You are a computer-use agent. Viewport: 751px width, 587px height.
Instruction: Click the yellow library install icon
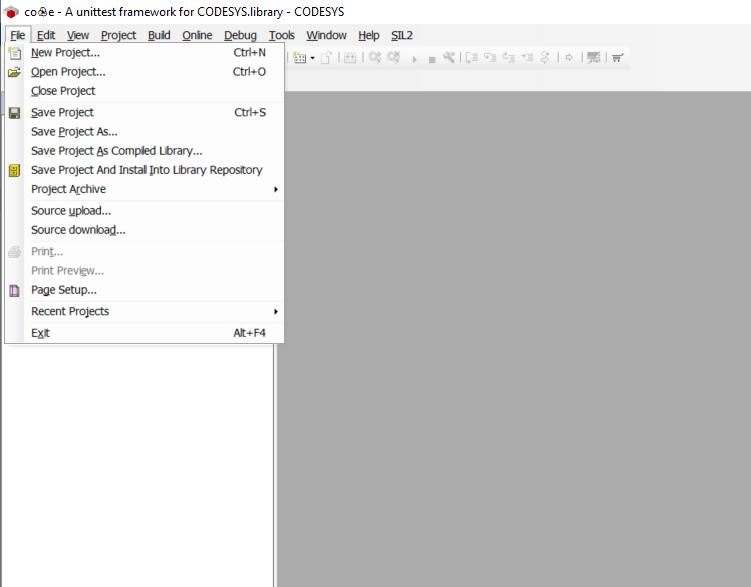pos(14,171)
